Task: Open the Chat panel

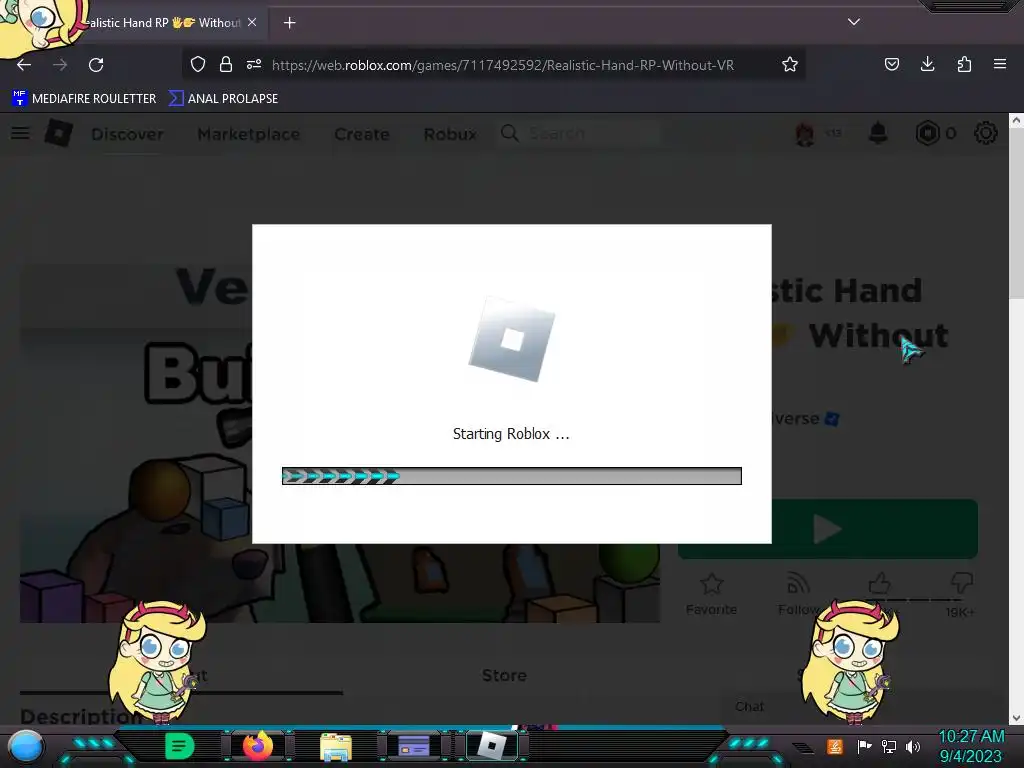Action: (749, 707)
